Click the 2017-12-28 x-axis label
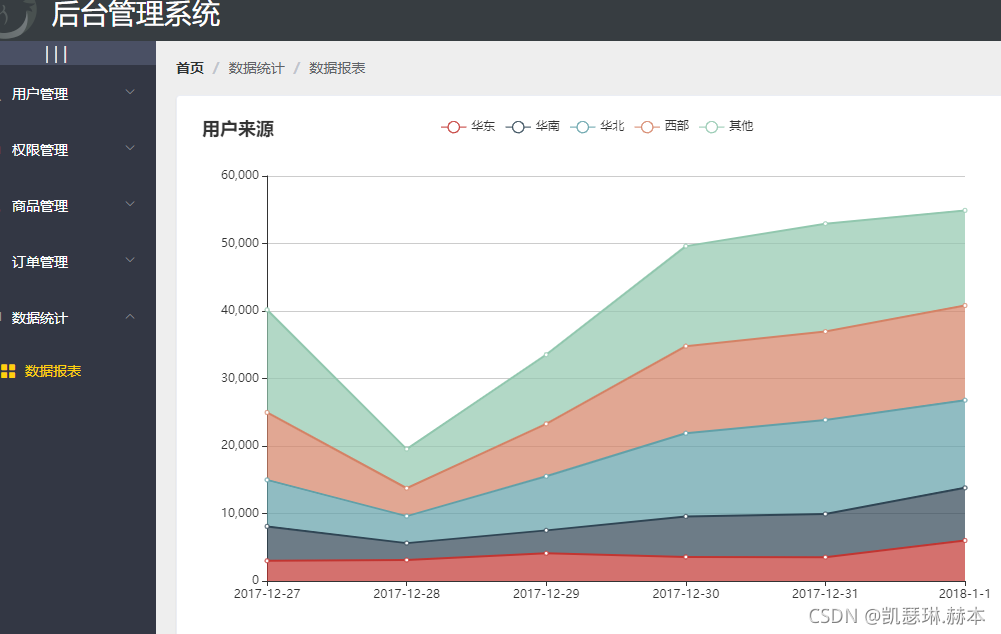This screenshot has height=634, width=1001. click(407, 593)
